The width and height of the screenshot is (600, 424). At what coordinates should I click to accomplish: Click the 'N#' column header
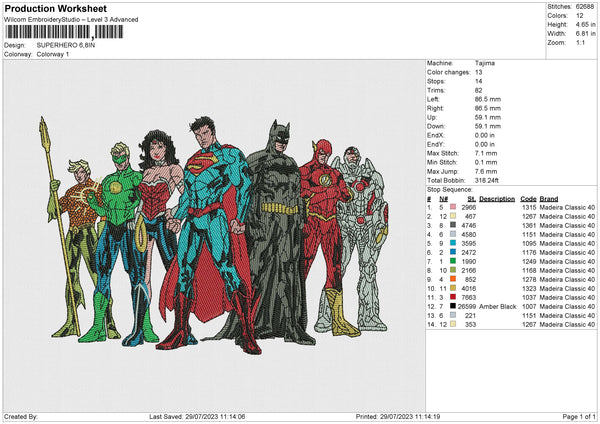(443, 199)
